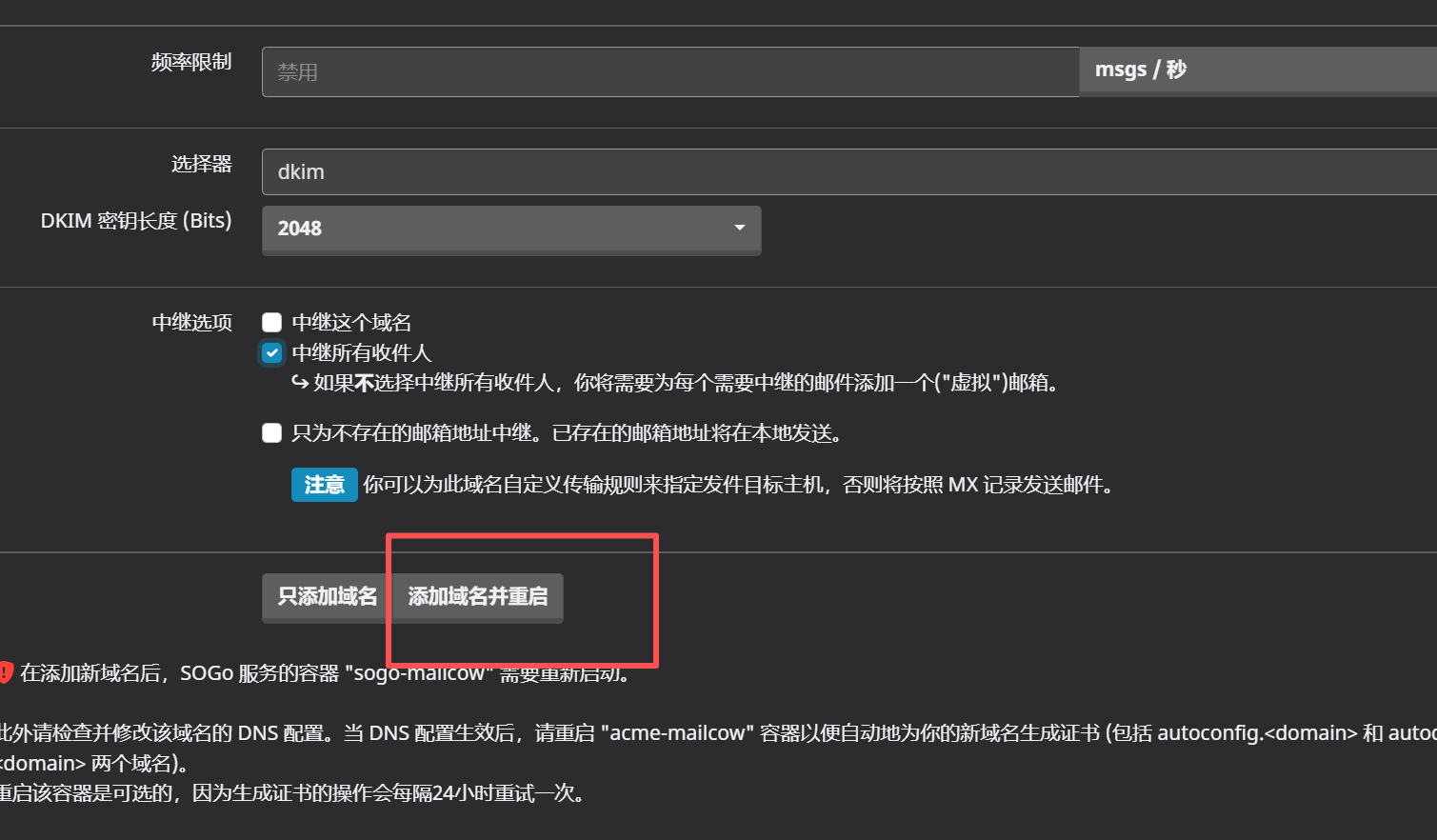Viewport: 1437px width, 840px height.
Task: Click the blue 注意 badge
Action: [x=324, y=485]
